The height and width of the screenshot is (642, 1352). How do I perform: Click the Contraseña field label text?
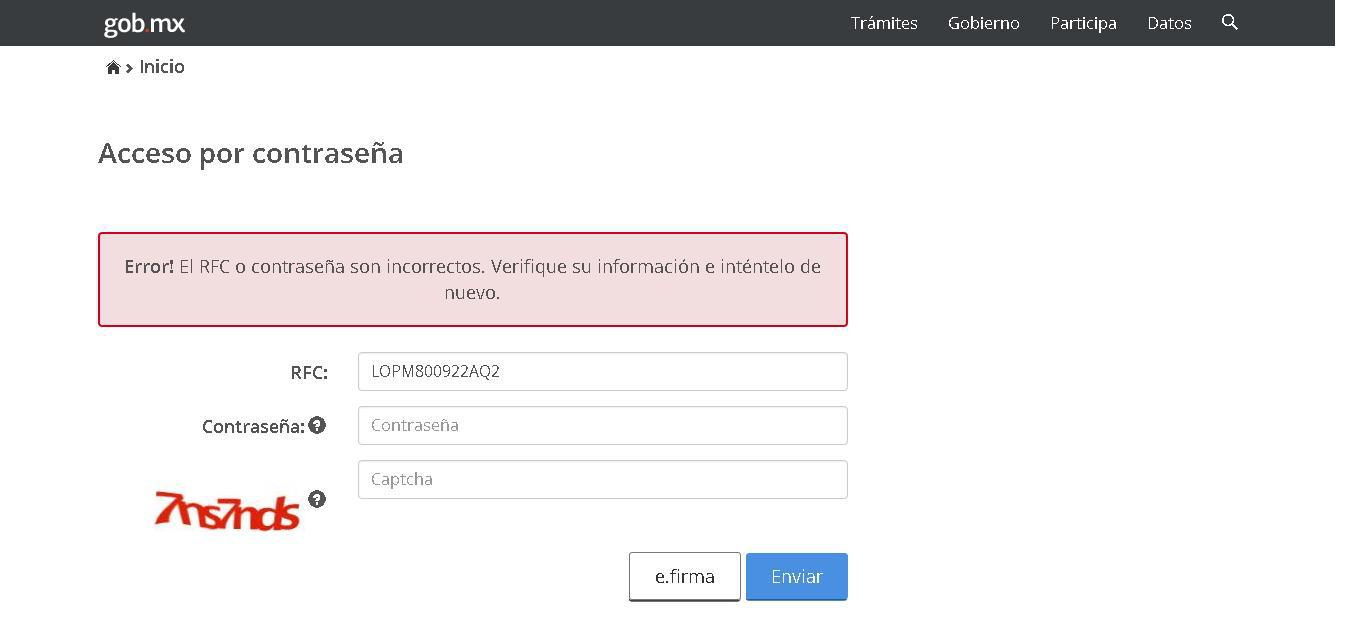coord(252,427)
